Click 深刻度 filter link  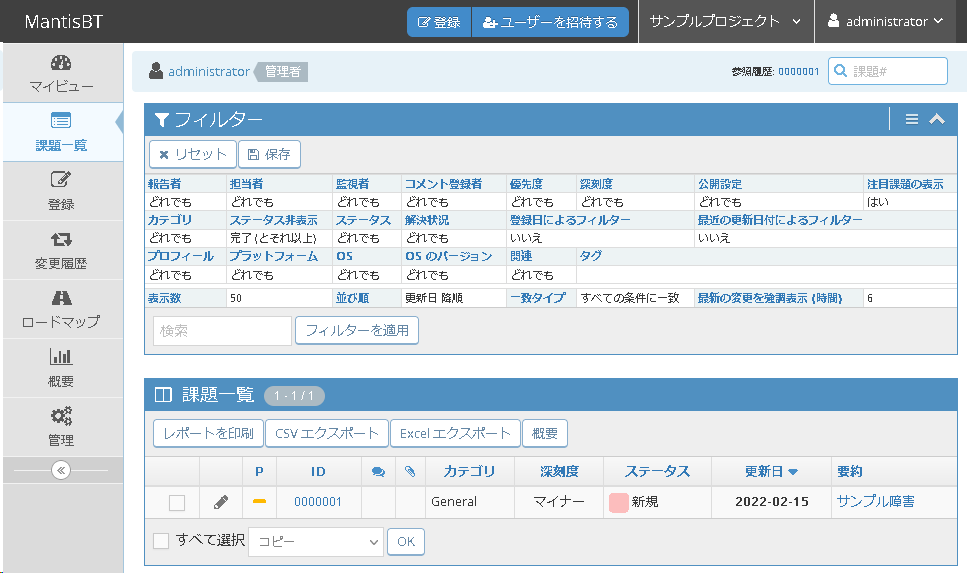(596, 184)
